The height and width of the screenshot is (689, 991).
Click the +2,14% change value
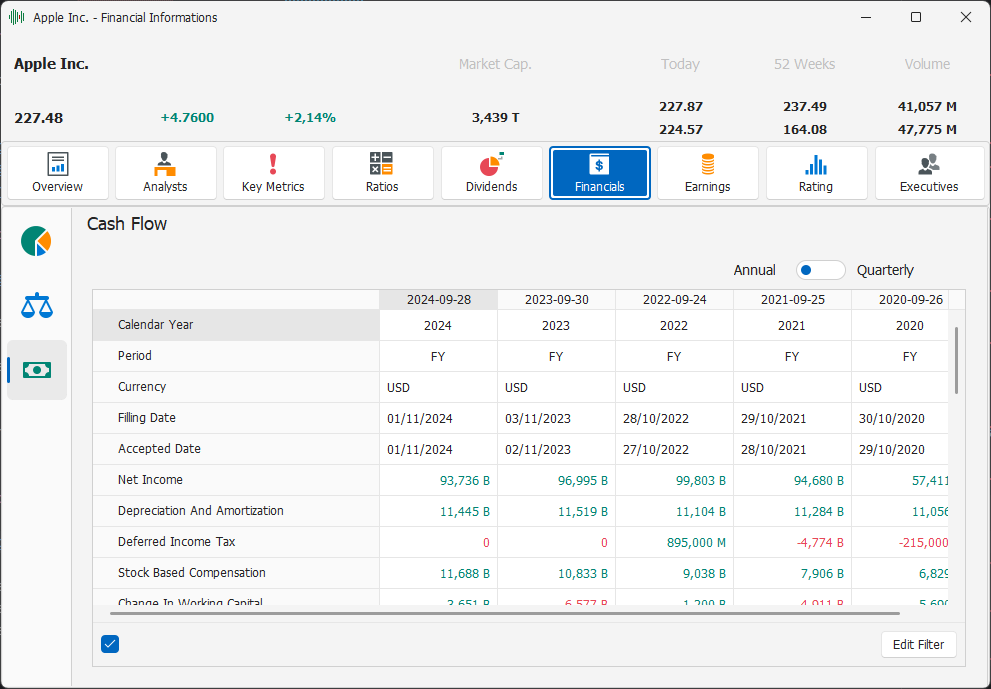tap(310, 118)
